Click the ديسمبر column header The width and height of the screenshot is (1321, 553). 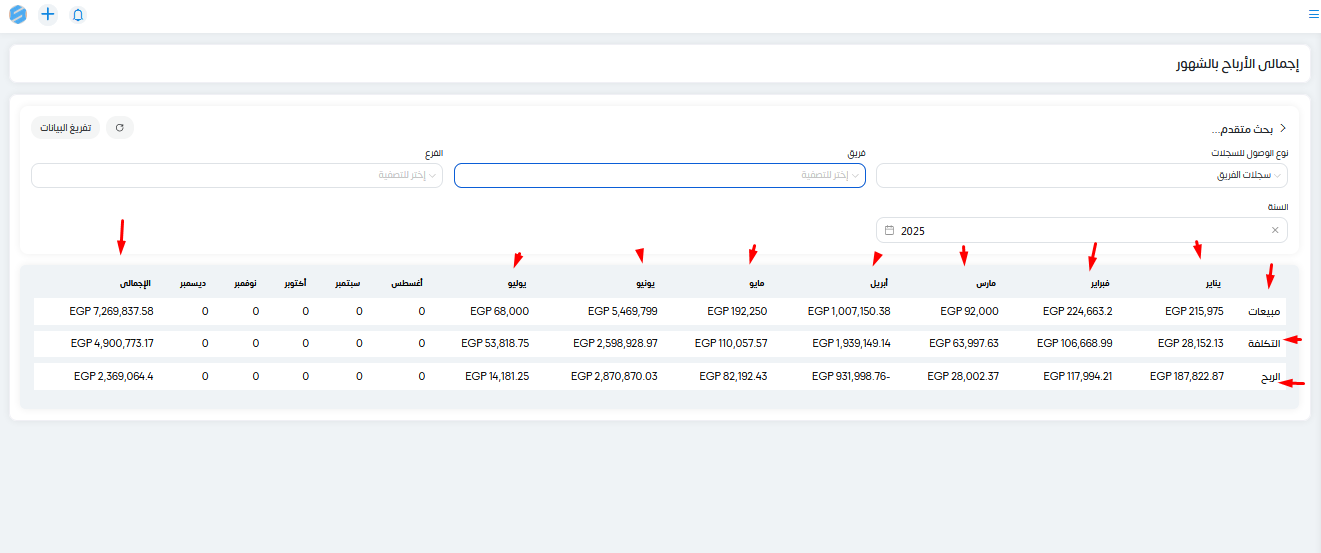[x=193, y=284]
